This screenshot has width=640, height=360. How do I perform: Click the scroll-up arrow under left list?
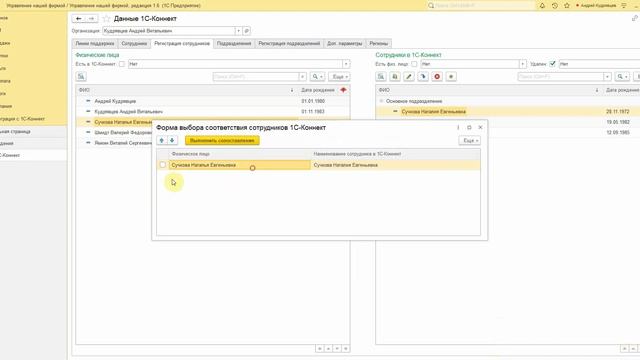328,349
